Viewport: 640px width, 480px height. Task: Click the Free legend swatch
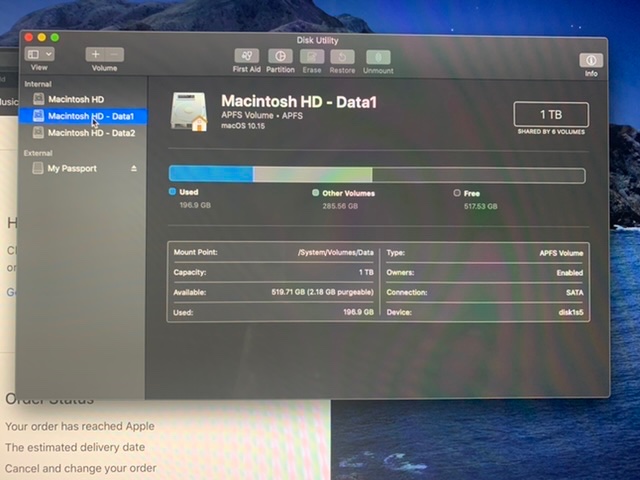coord(457,193)
